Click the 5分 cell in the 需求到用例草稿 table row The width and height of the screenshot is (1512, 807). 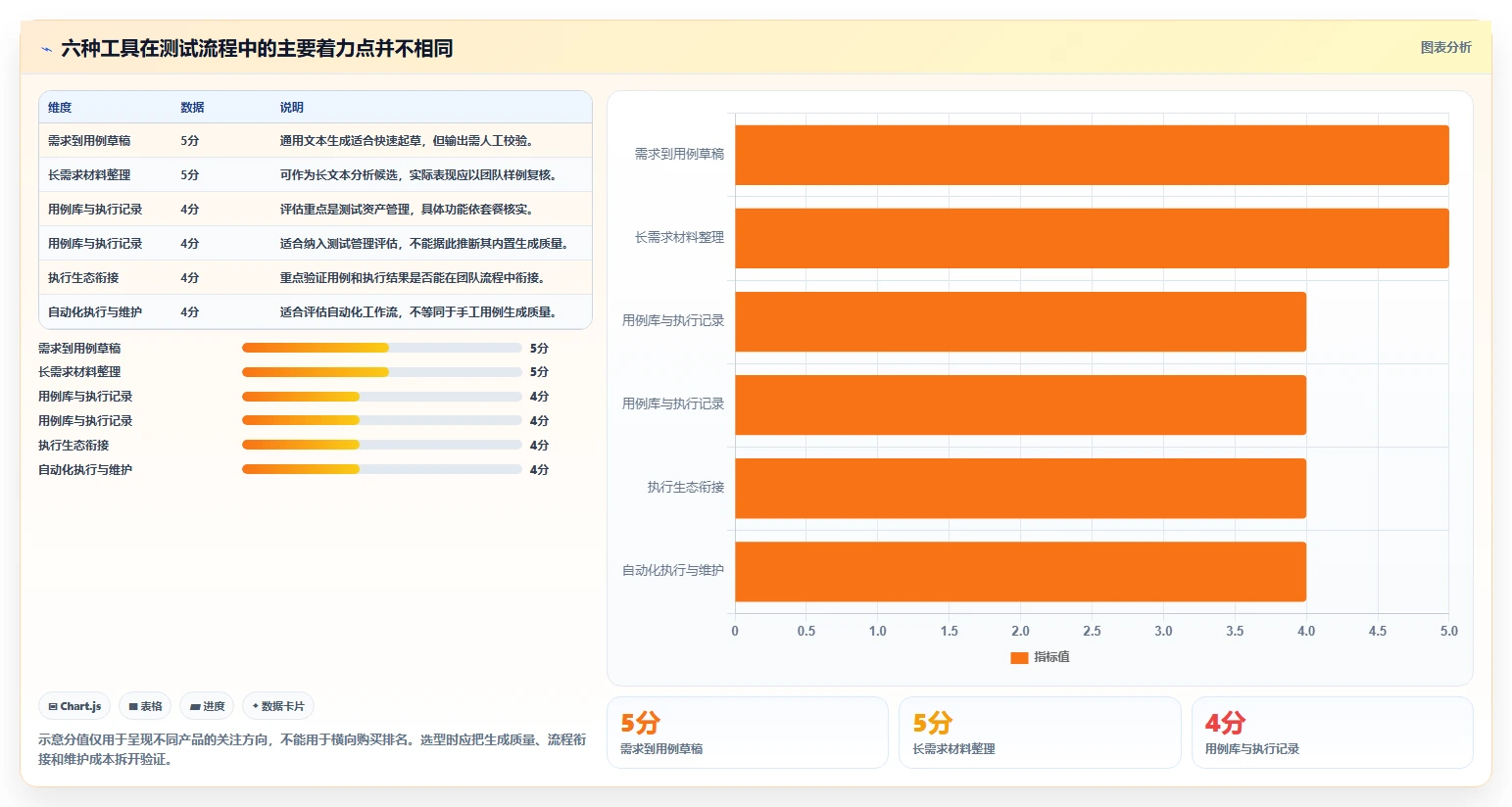[190, 141]
